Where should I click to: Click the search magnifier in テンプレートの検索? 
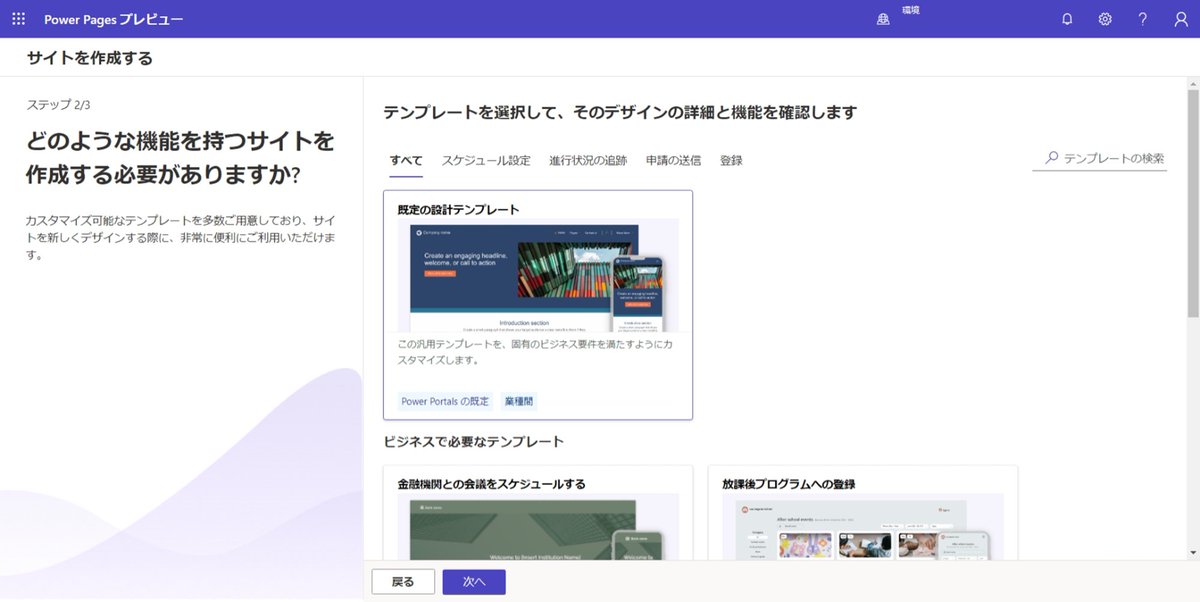[1048, 157]
